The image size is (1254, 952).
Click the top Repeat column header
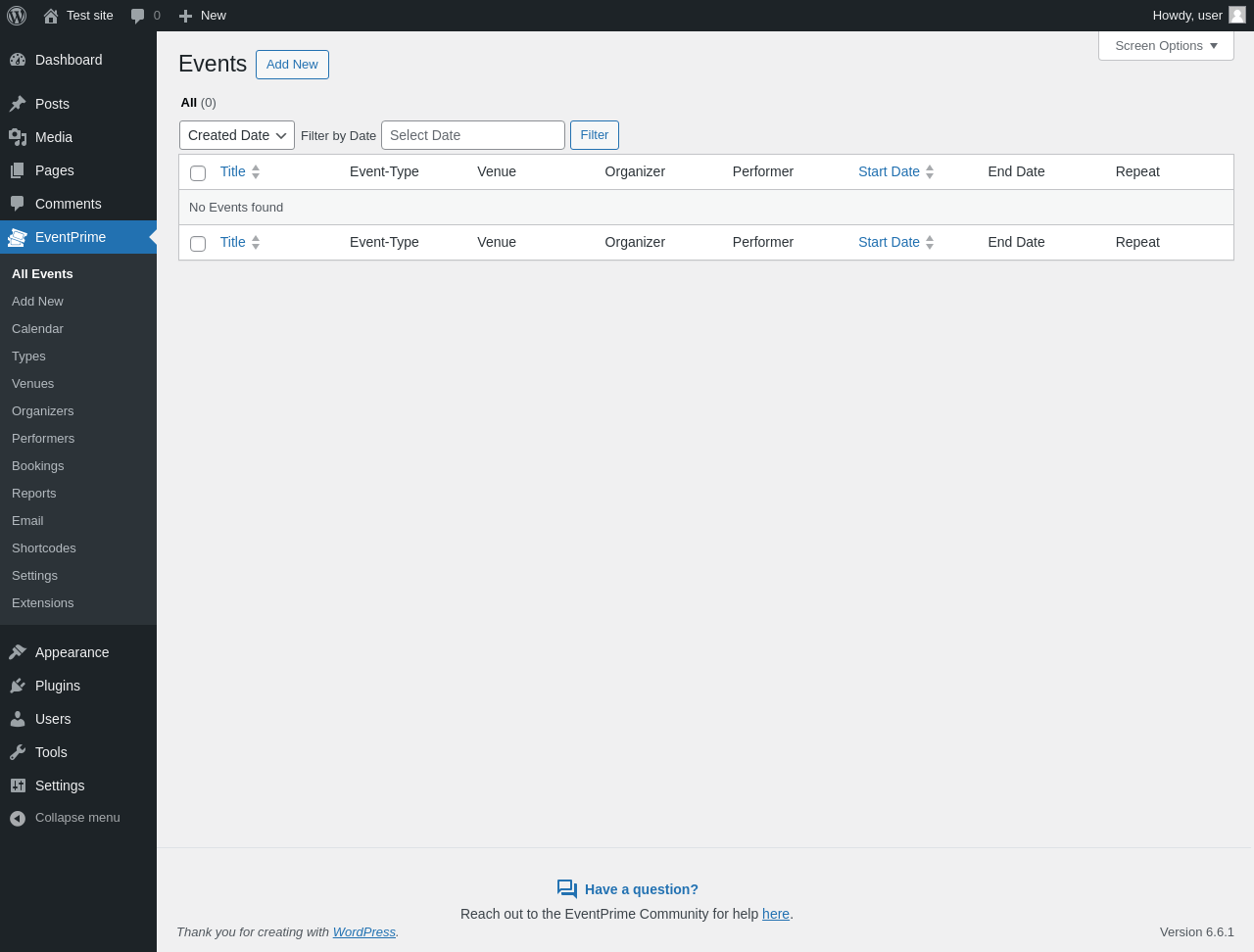click(x=1137, y=171)
